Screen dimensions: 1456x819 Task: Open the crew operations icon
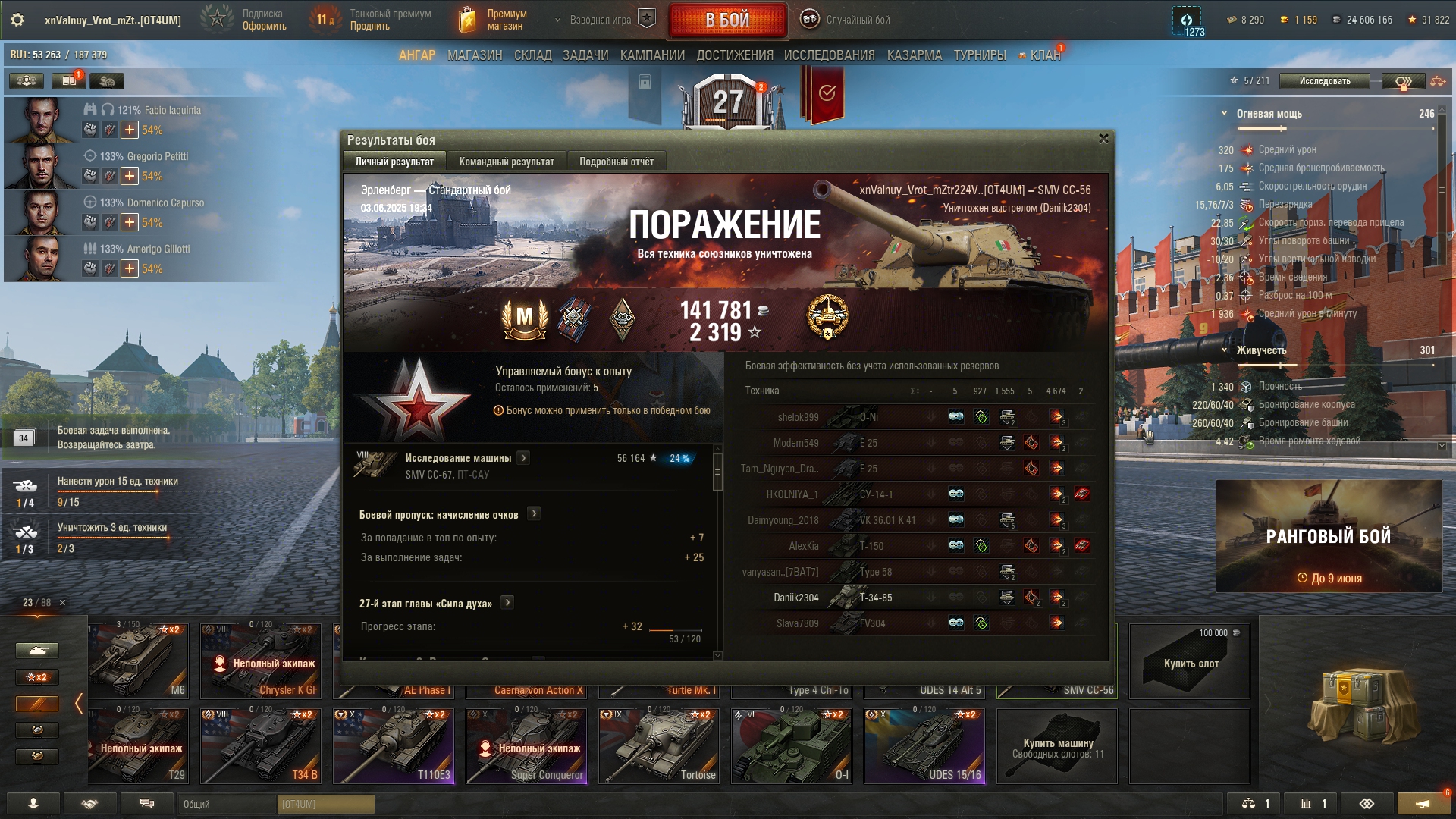tap(26, 81)
